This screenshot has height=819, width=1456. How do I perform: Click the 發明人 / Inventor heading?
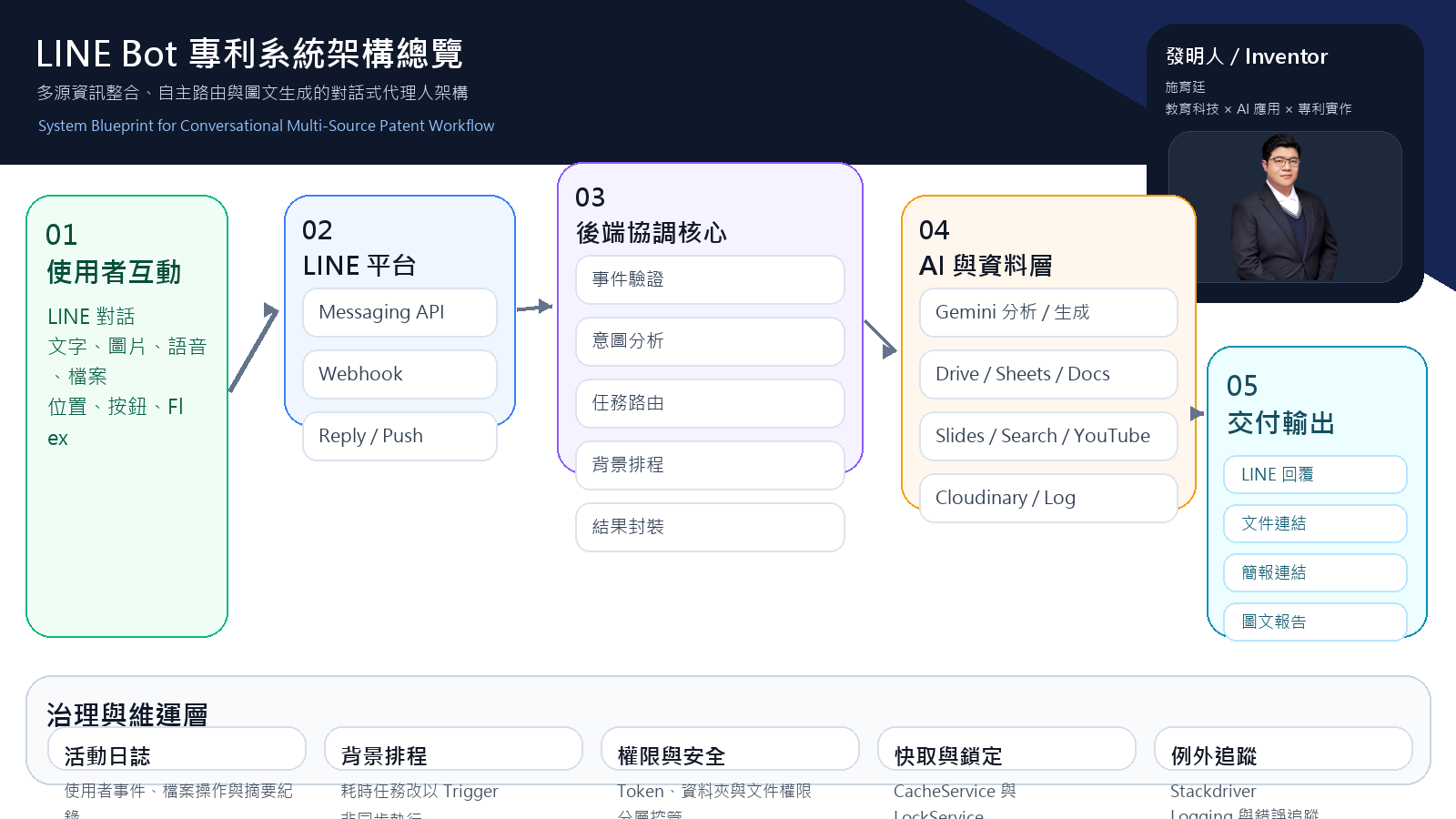tap(1247, 56)
